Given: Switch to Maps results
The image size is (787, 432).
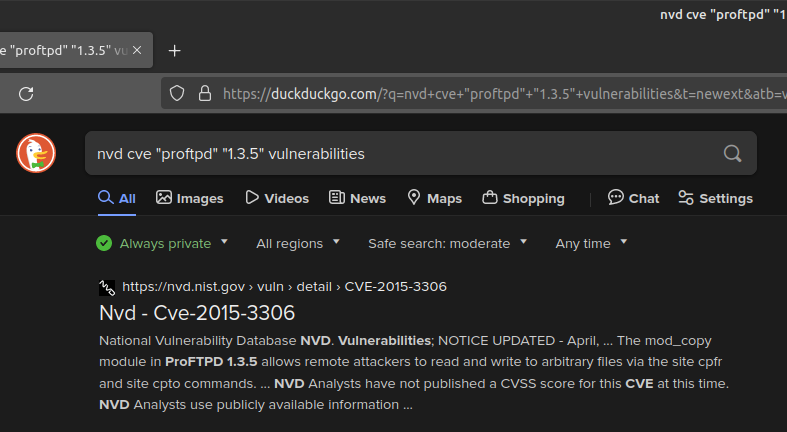Looking at the screenshot, I should click(435, 199).
